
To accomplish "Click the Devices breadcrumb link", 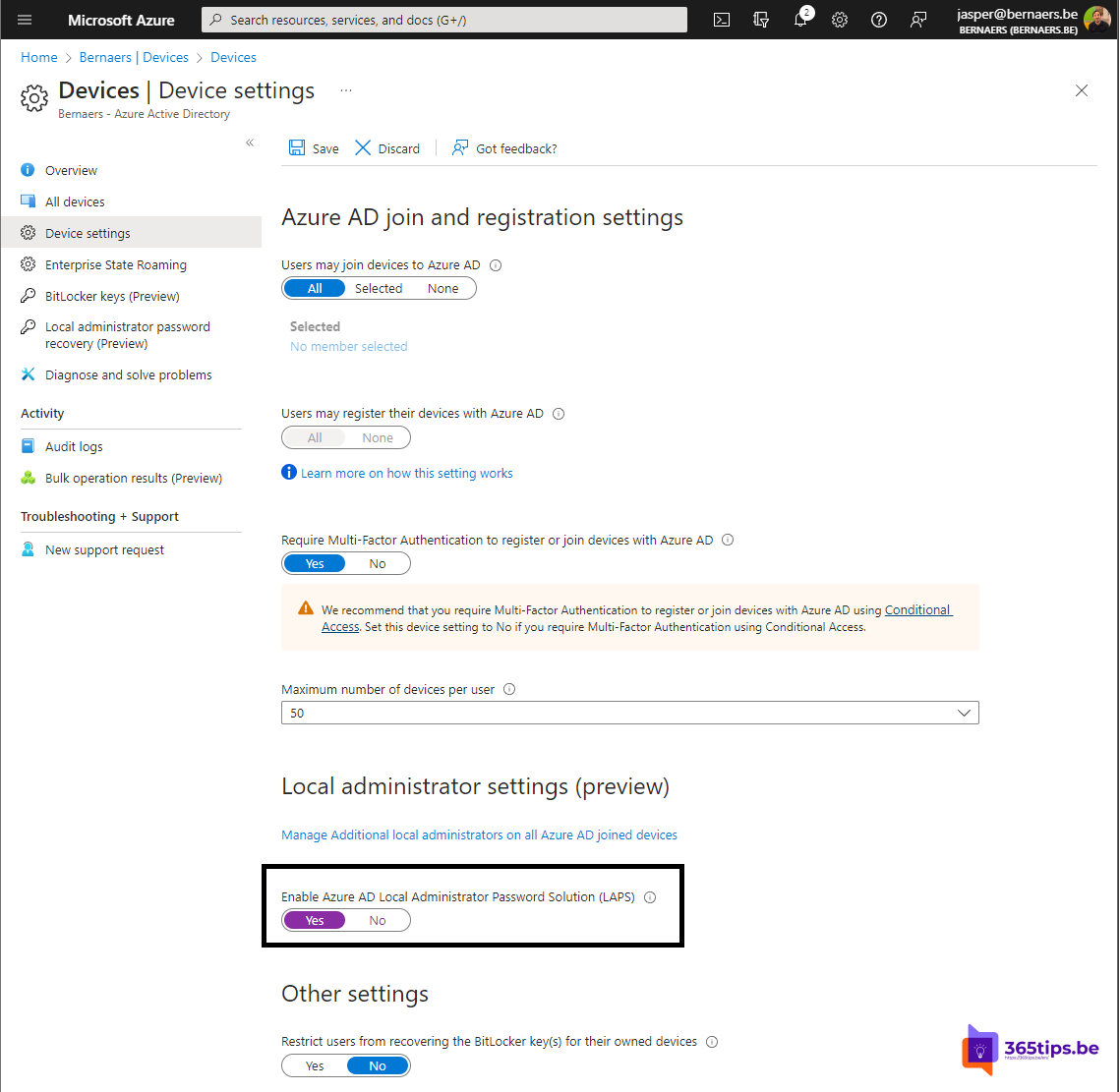I will click(233, 57).
